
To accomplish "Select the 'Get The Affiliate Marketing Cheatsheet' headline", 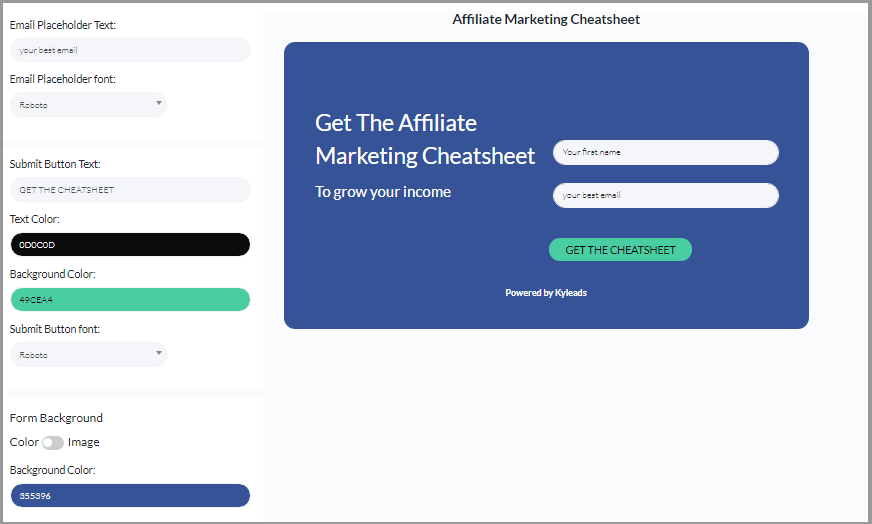I will coord(425,139).
